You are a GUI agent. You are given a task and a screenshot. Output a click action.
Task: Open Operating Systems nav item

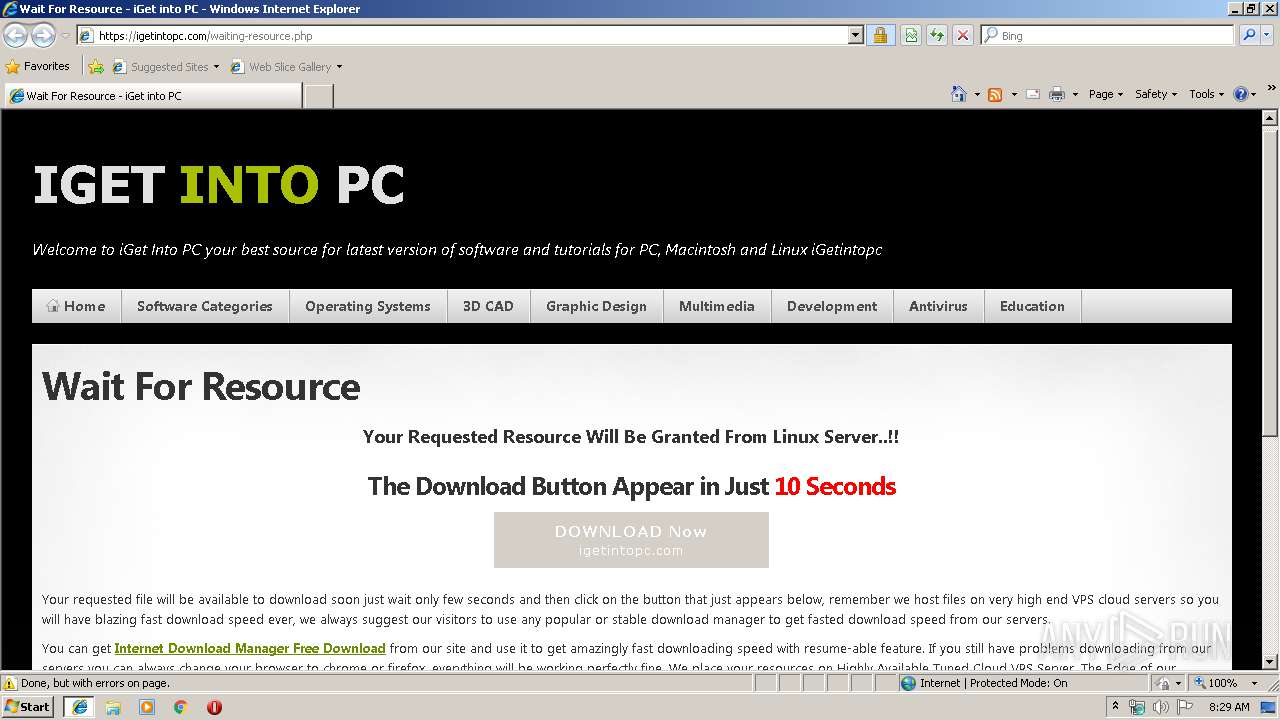tap(368, 306)
